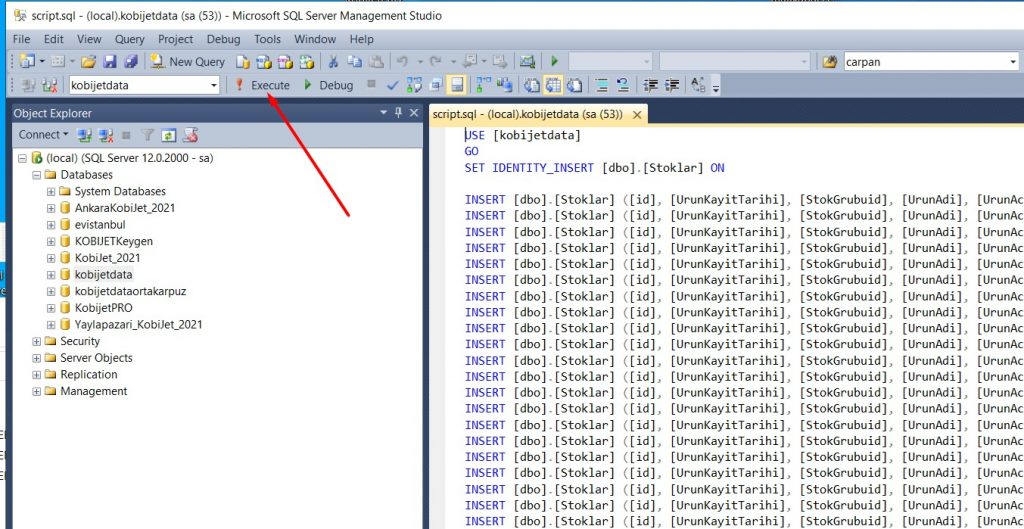Click Disconnect icon in Object Explorer
Screen dimensions: 1024x529
point(106,135)
